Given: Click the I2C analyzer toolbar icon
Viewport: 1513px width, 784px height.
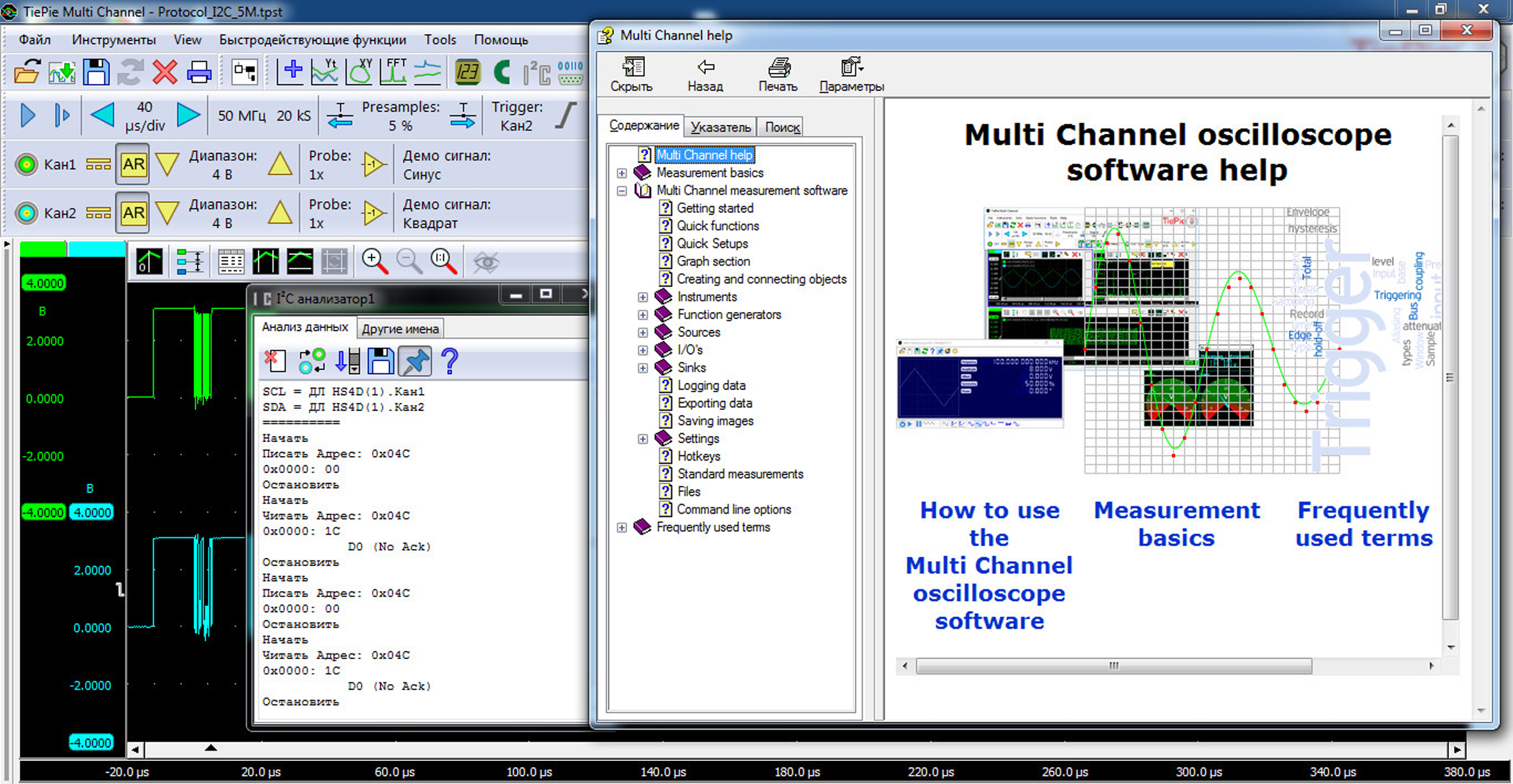Looking at the screenshot, I should (537, 72).
